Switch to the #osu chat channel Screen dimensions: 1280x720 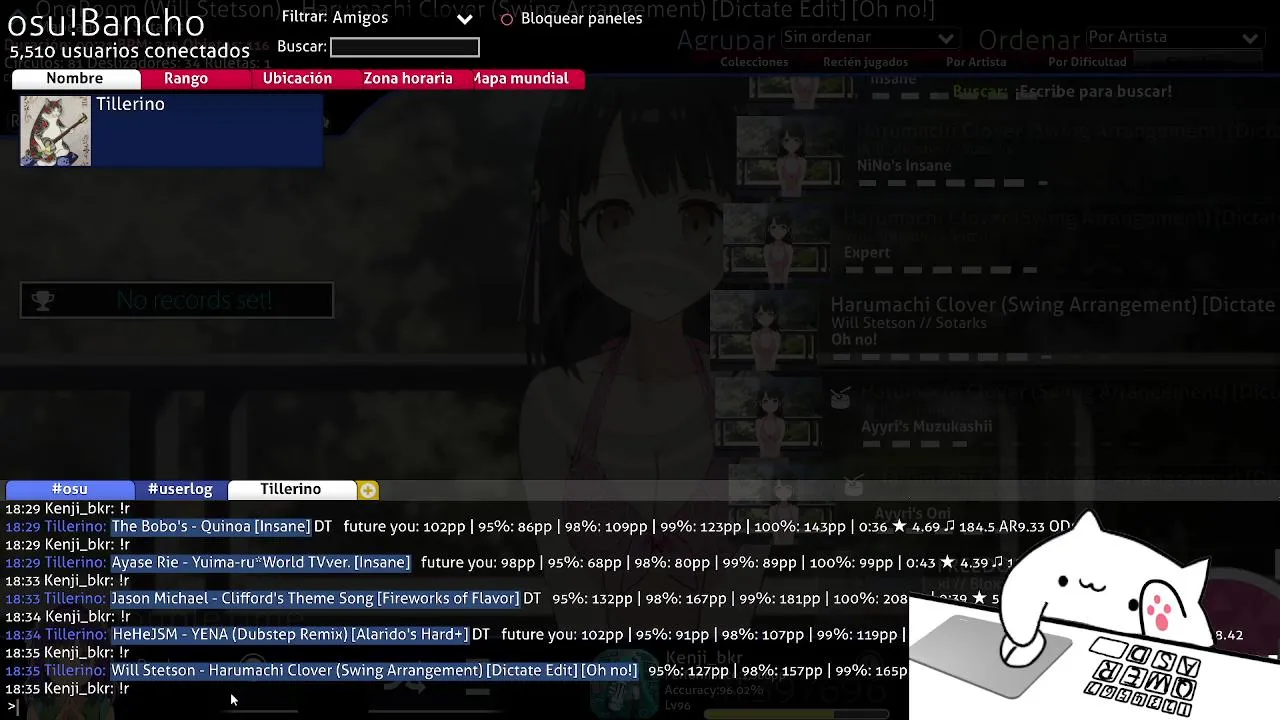tap(70, 489)
